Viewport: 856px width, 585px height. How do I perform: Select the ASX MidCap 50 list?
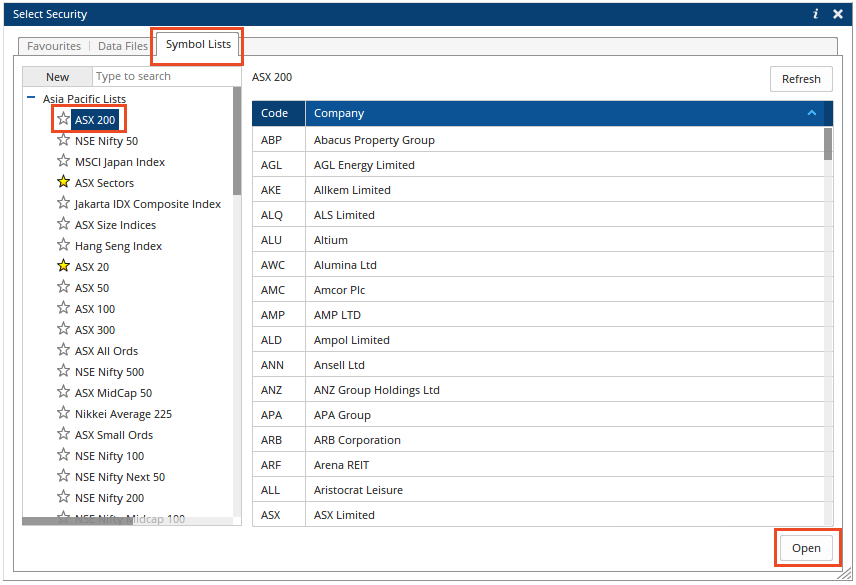114,393
